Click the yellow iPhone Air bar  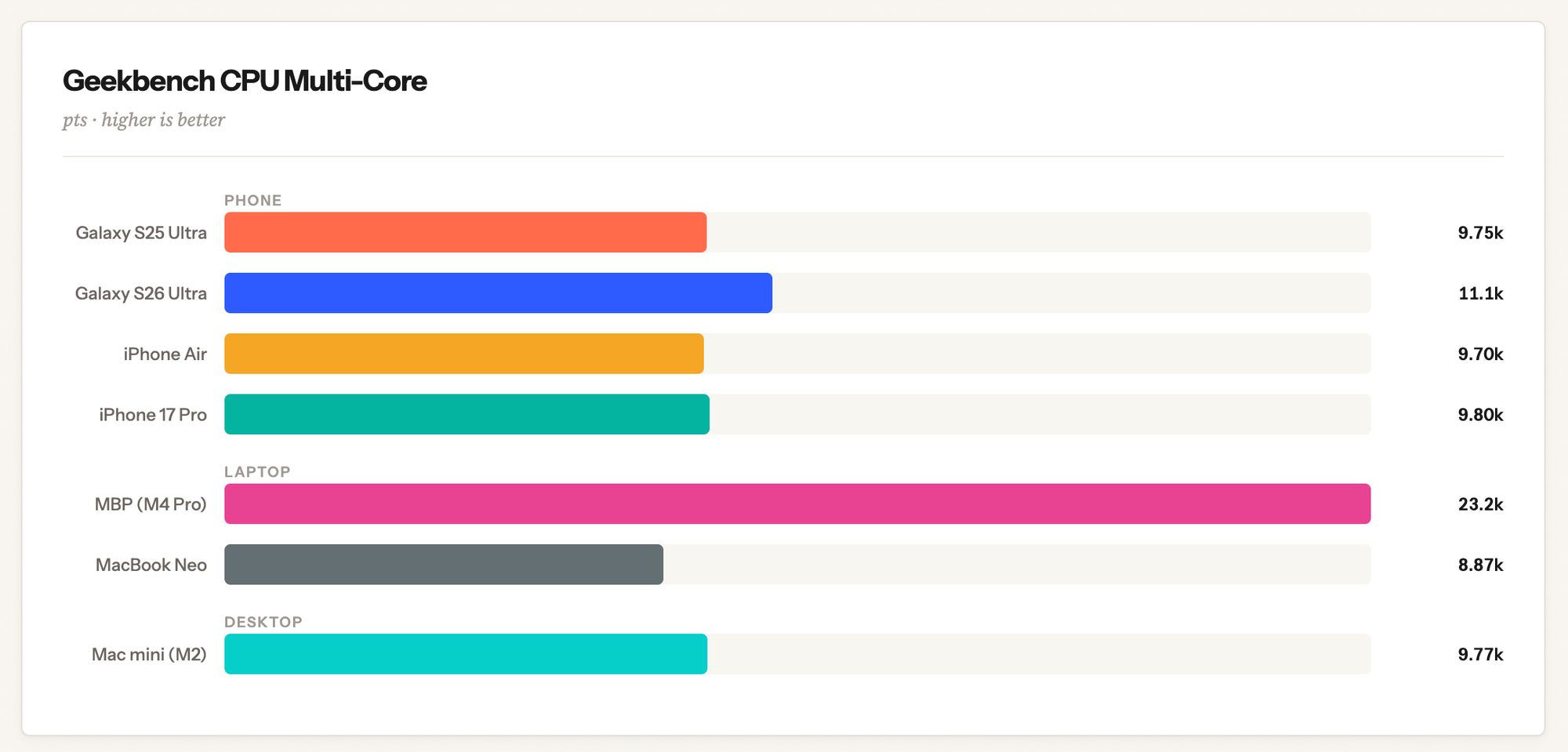[463, 354]
